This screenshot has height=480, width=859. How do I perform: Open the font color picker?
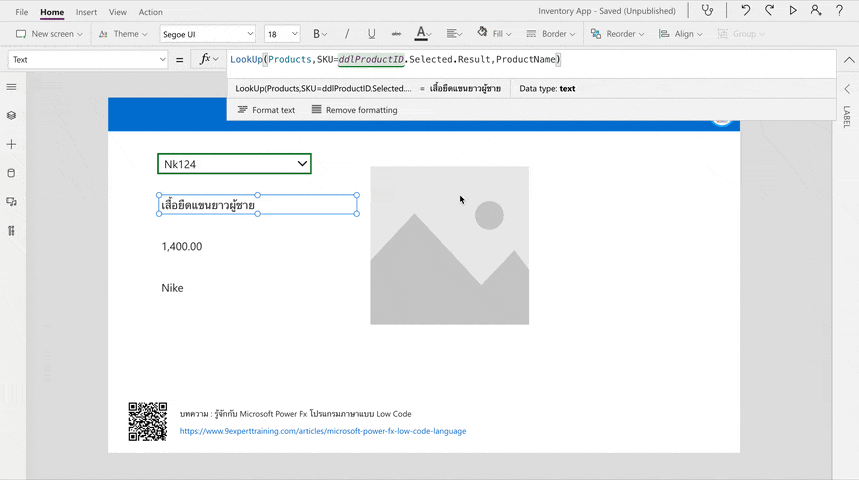click(422, 34)
